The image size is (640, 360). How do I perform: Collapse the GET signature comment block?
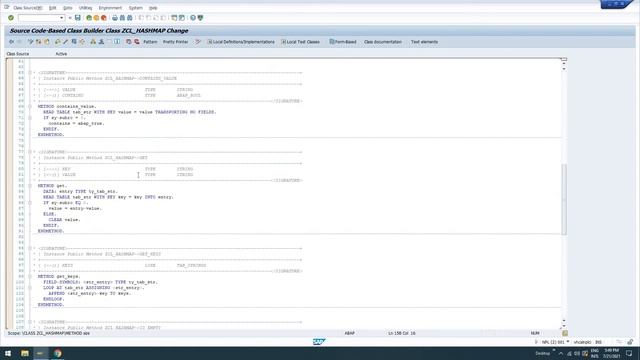point(30,152)
